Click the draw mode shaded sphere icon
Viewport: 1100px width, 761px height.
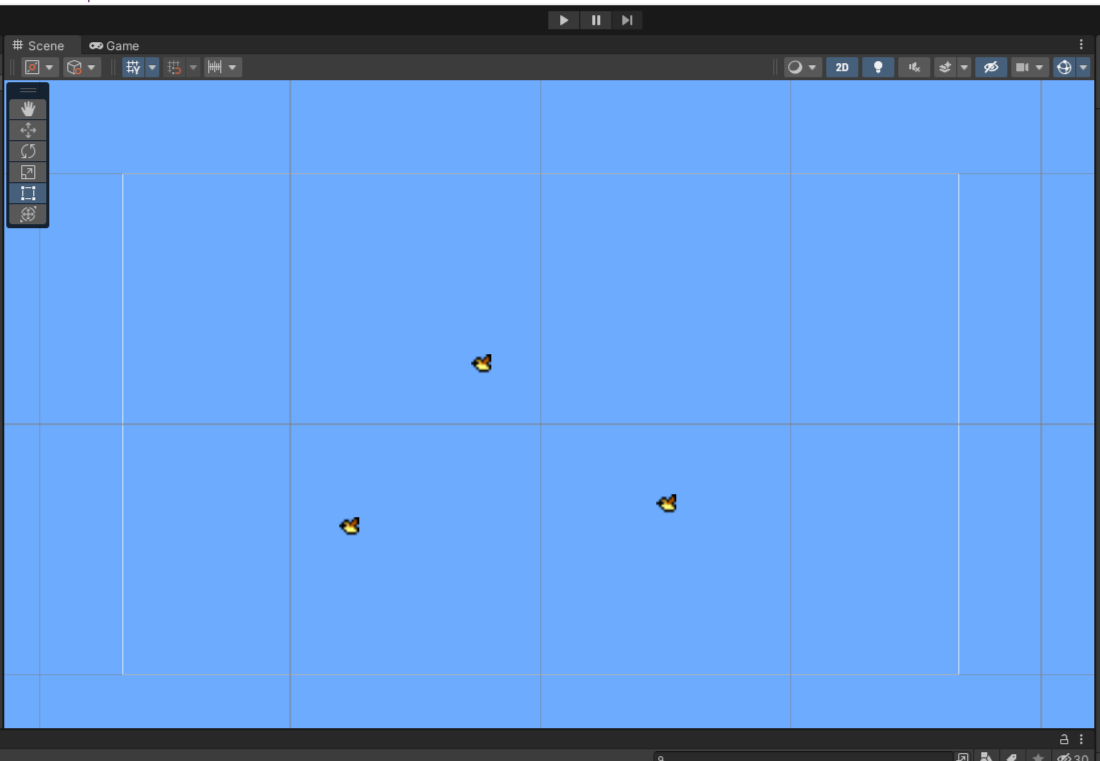795,67
